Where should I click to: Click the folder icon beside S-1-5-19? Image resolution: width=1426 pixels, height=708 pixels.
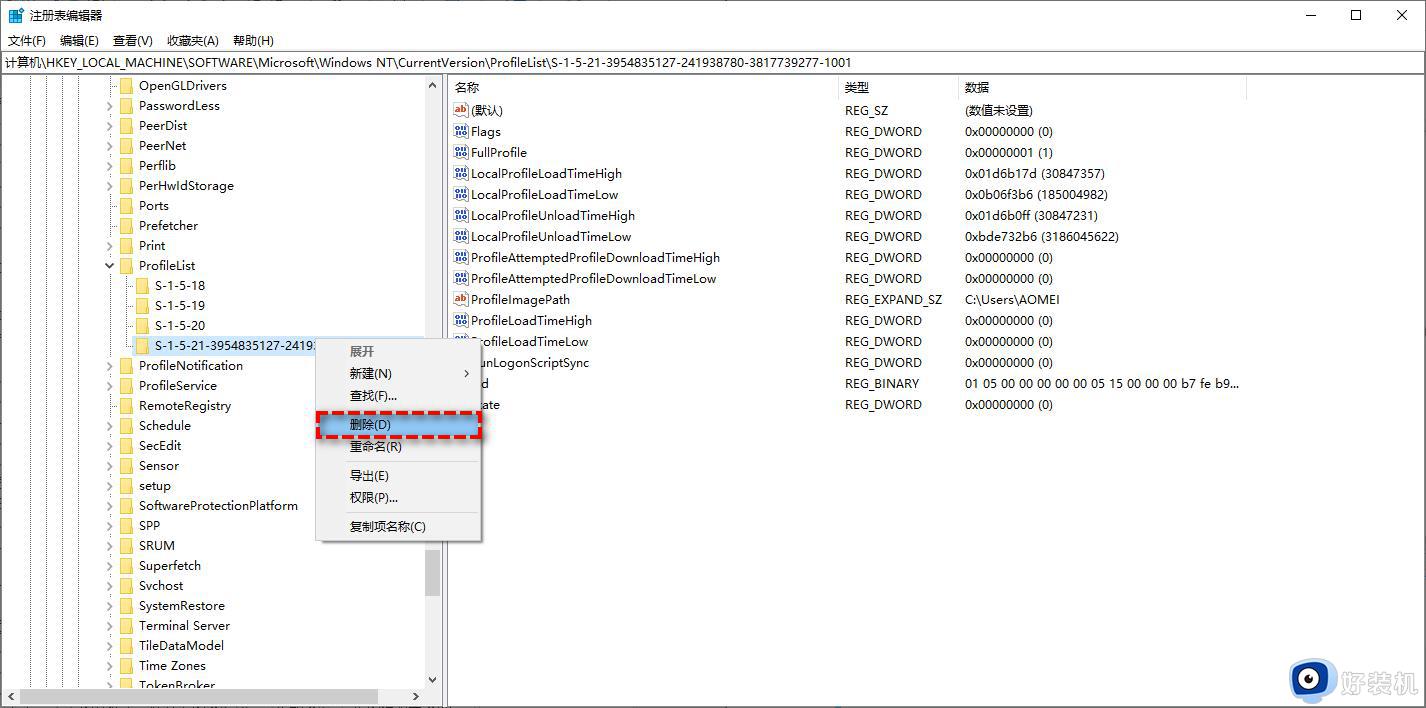(x=142, y=306)
